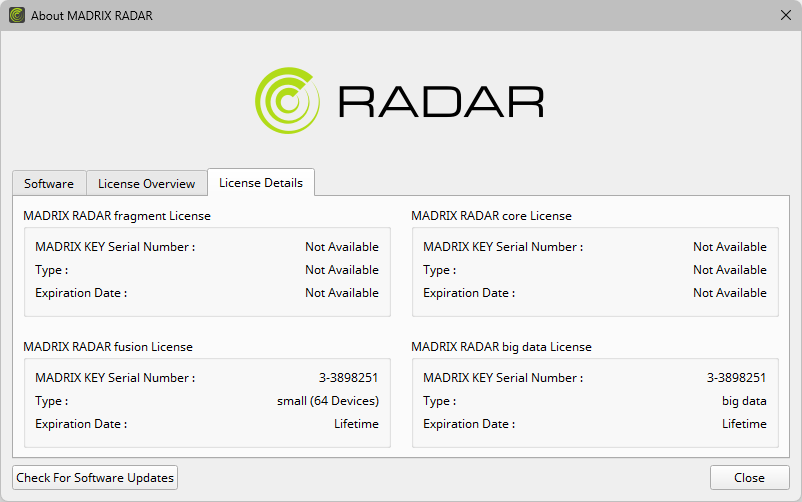802x502 pixels.
Task: Click the 'About MADRIX RADAR' window title text
Action: pyautogui.click(x=92, y=16)
